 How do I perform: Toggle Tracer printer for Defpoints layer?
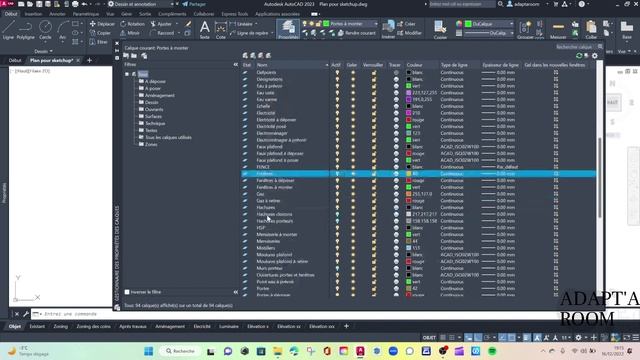[396, 73]
